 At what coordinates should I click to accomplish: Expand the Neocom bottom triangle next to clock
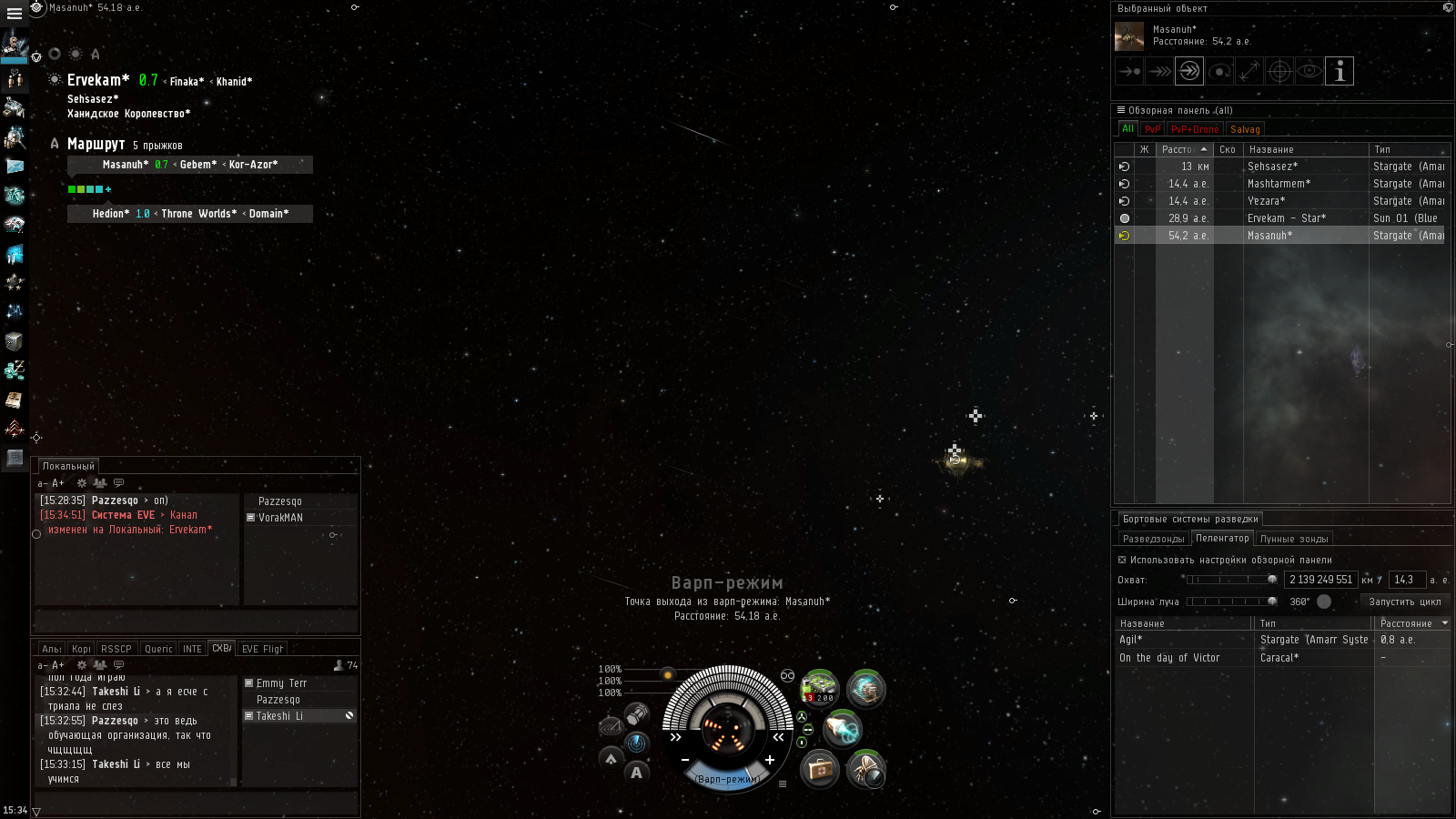[x=36, y=811]
